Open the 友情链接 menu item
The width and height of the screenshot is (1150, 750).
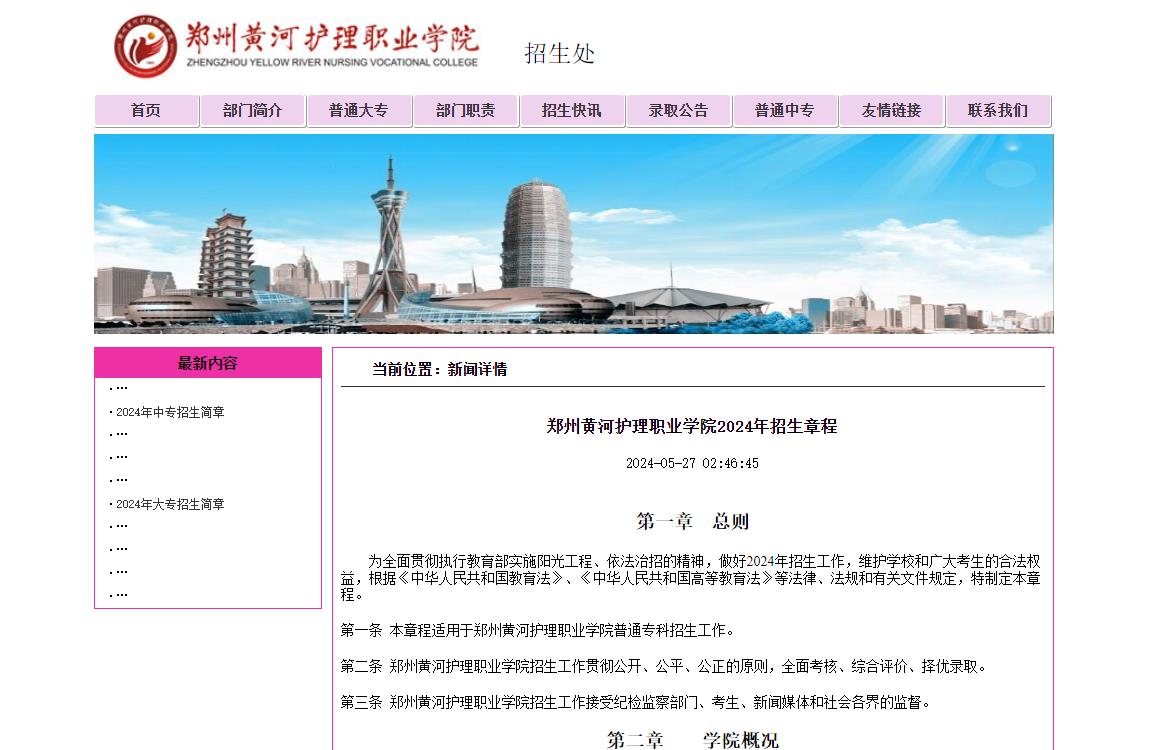tap(892, 111)
